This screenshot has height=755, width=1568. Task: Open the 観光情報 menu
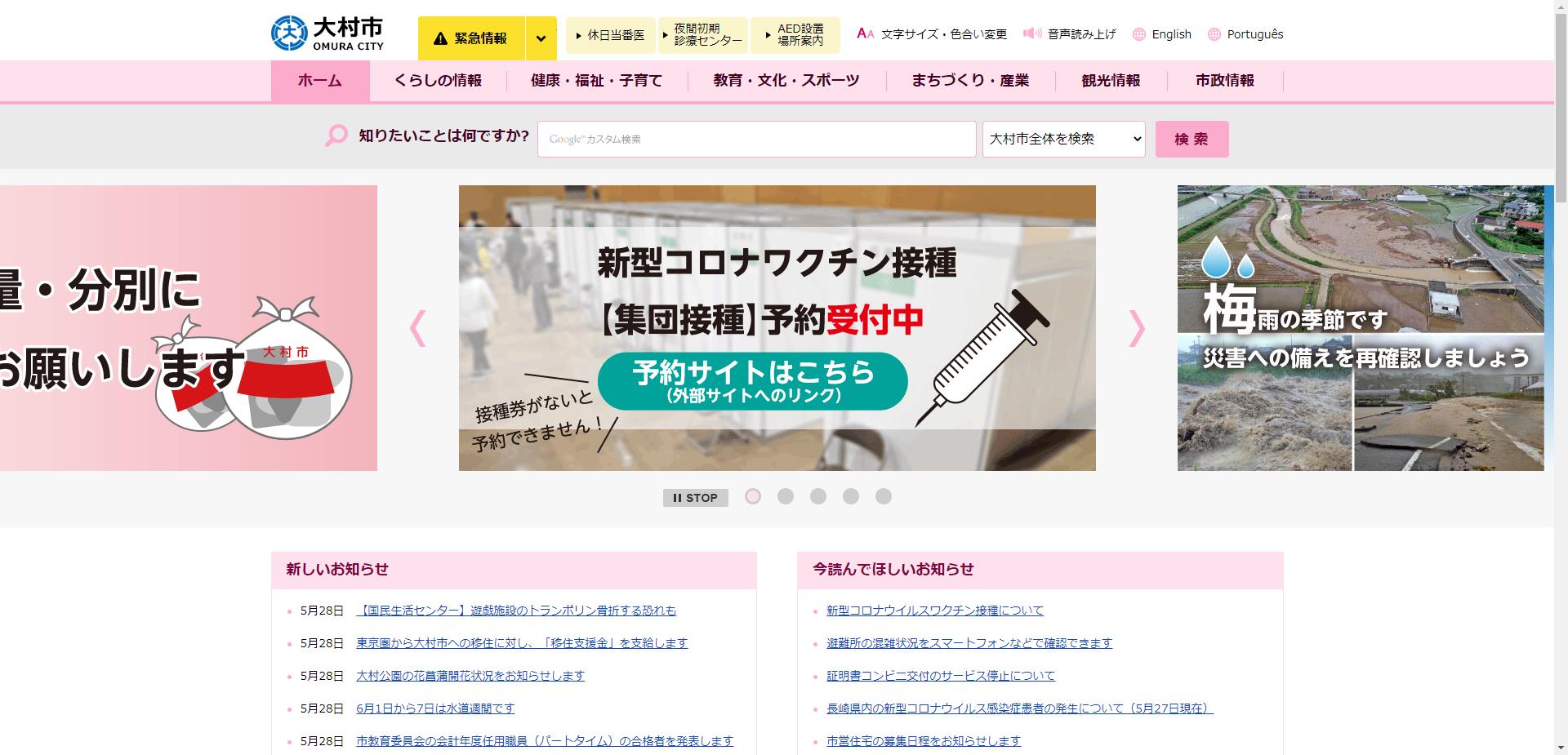[x=1111, y=81]
